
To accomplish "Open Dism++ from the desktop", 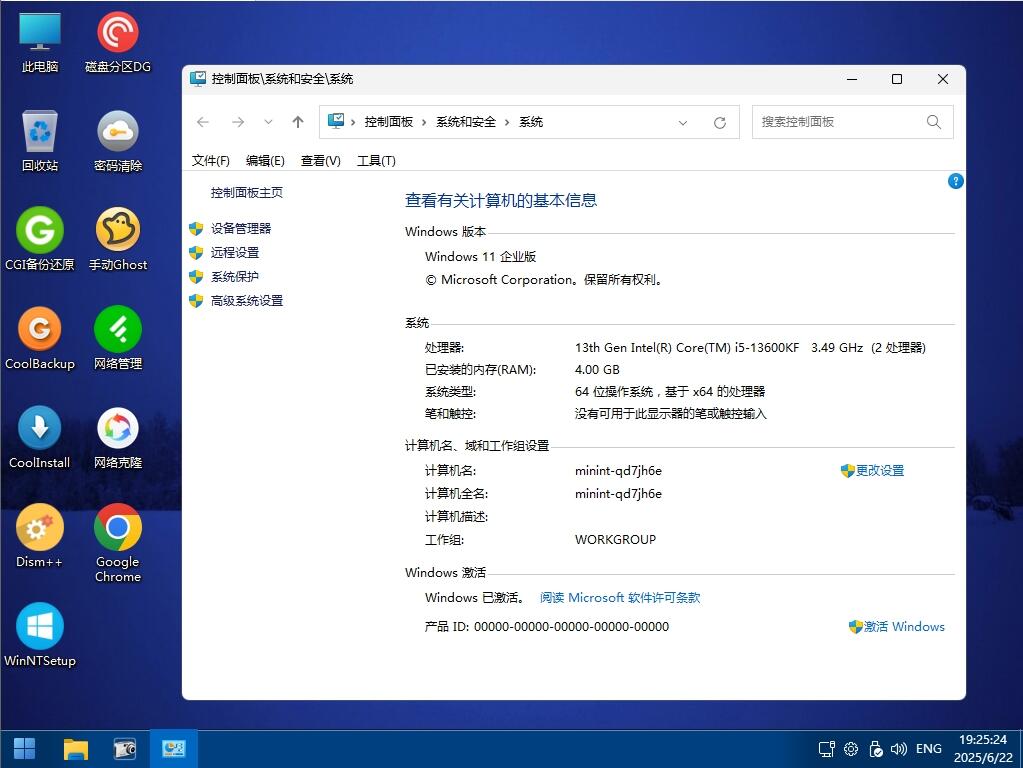I will [39, 527].
